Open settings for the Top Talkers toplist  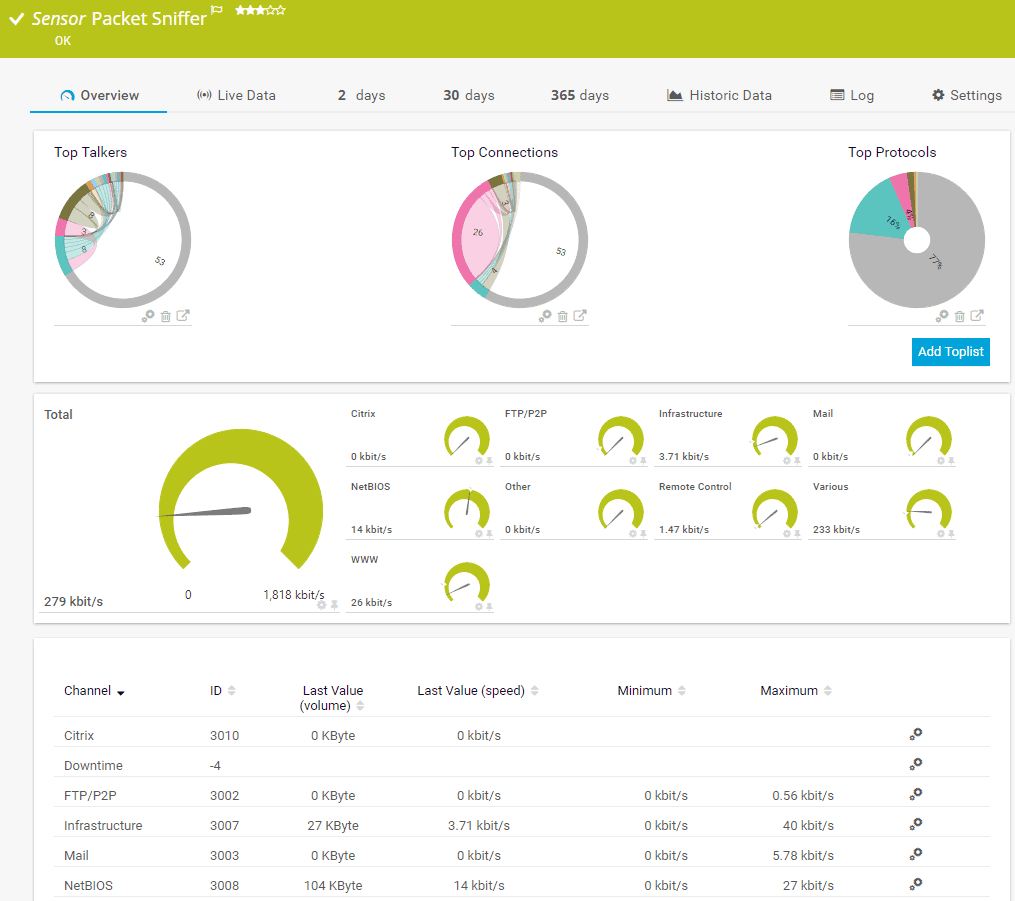(x=149, y=315)
